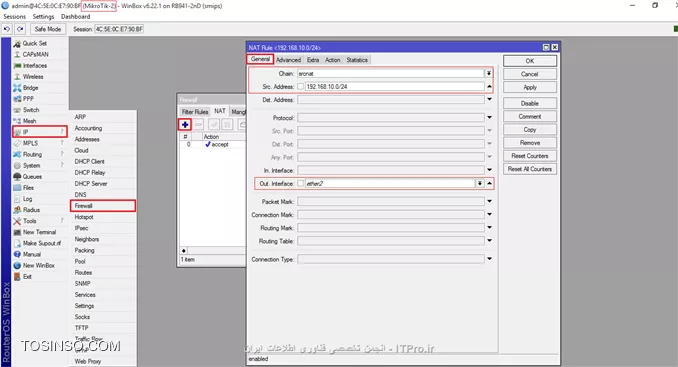Open New Terminal from sidebar

coord(40,232)
